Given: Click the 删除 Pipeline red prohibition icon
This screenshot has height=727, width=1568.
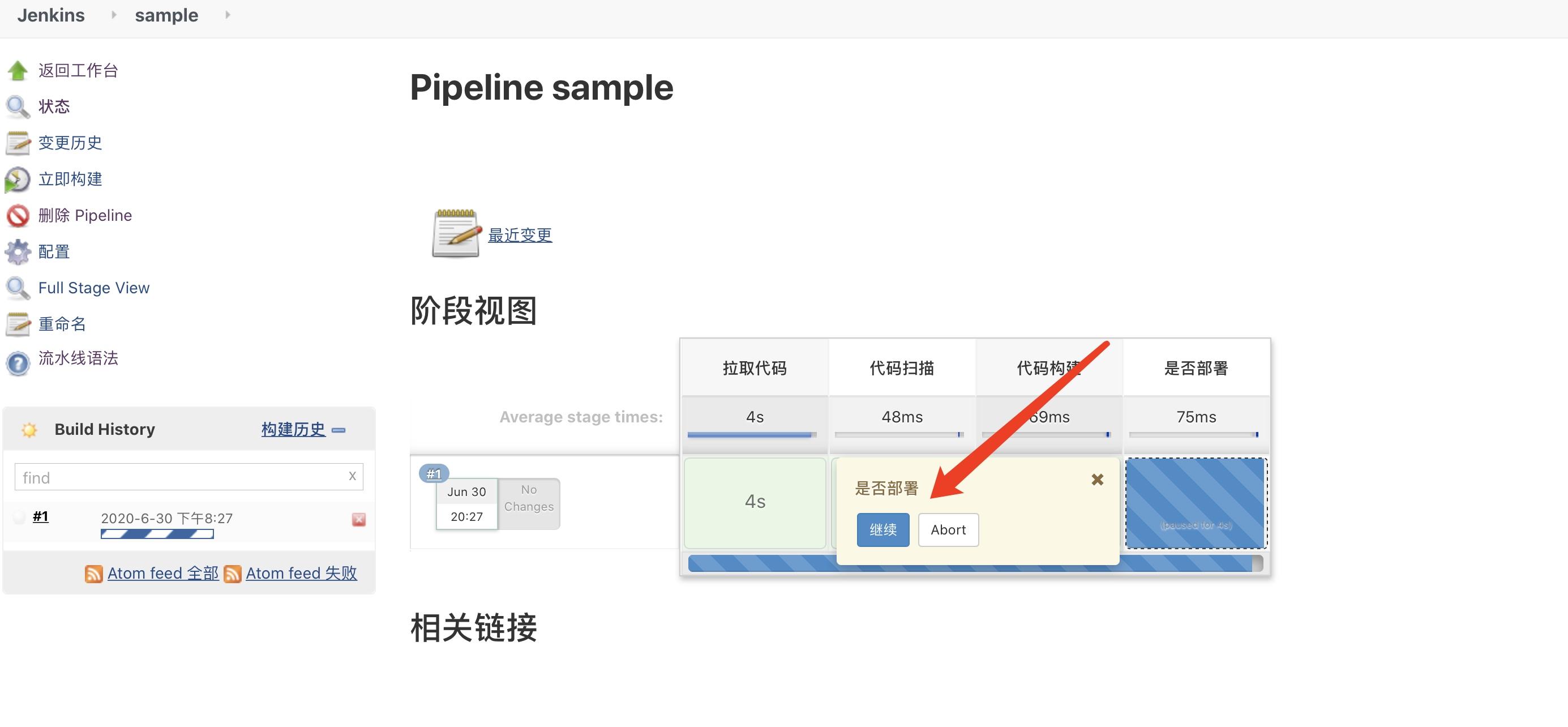Looking at the screenshot, I should pyautogui.click(x=18, y=215).
